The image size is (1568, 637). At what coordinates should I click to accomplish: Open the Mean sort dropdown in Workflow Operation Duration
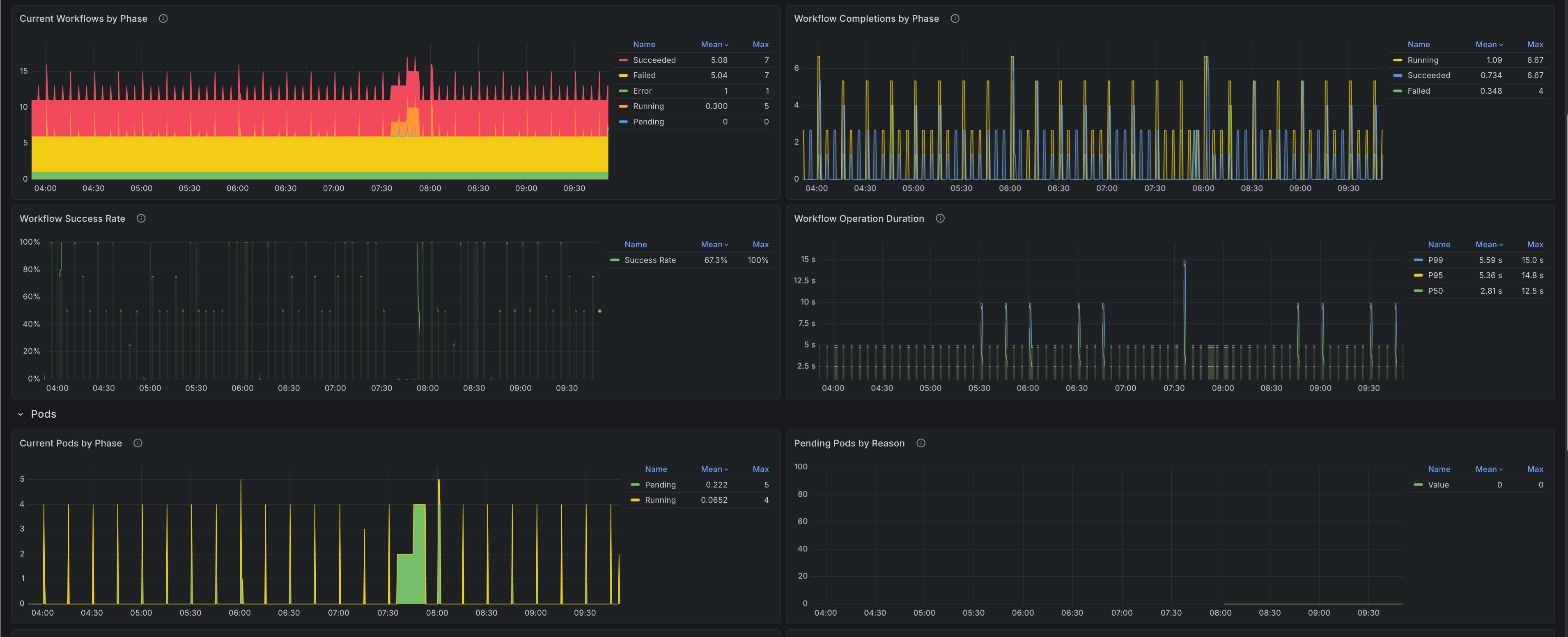coord(1489,244)
